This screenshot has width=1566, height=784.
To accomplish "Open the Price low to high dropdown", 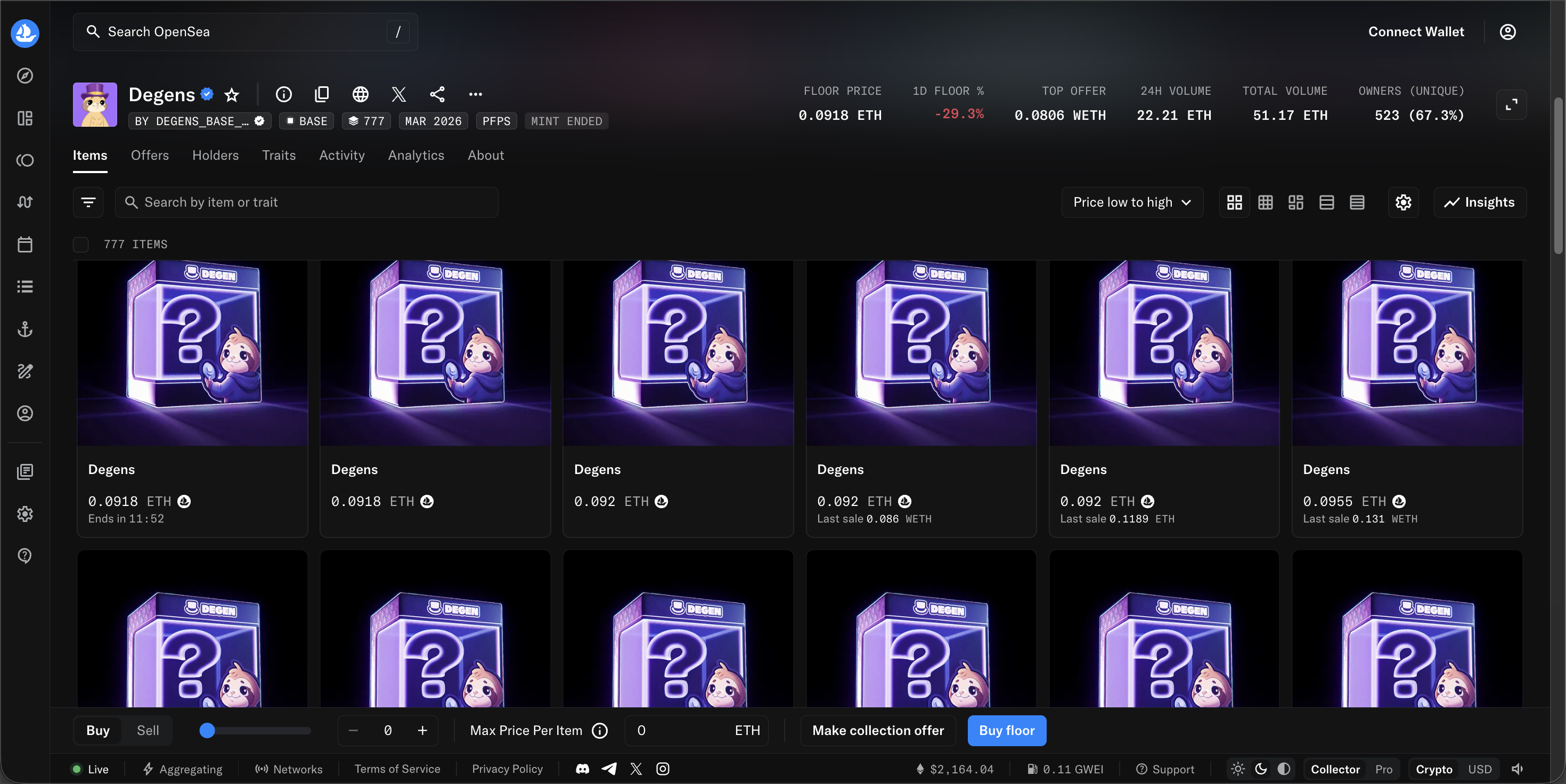I will [x=1132, y=202].
